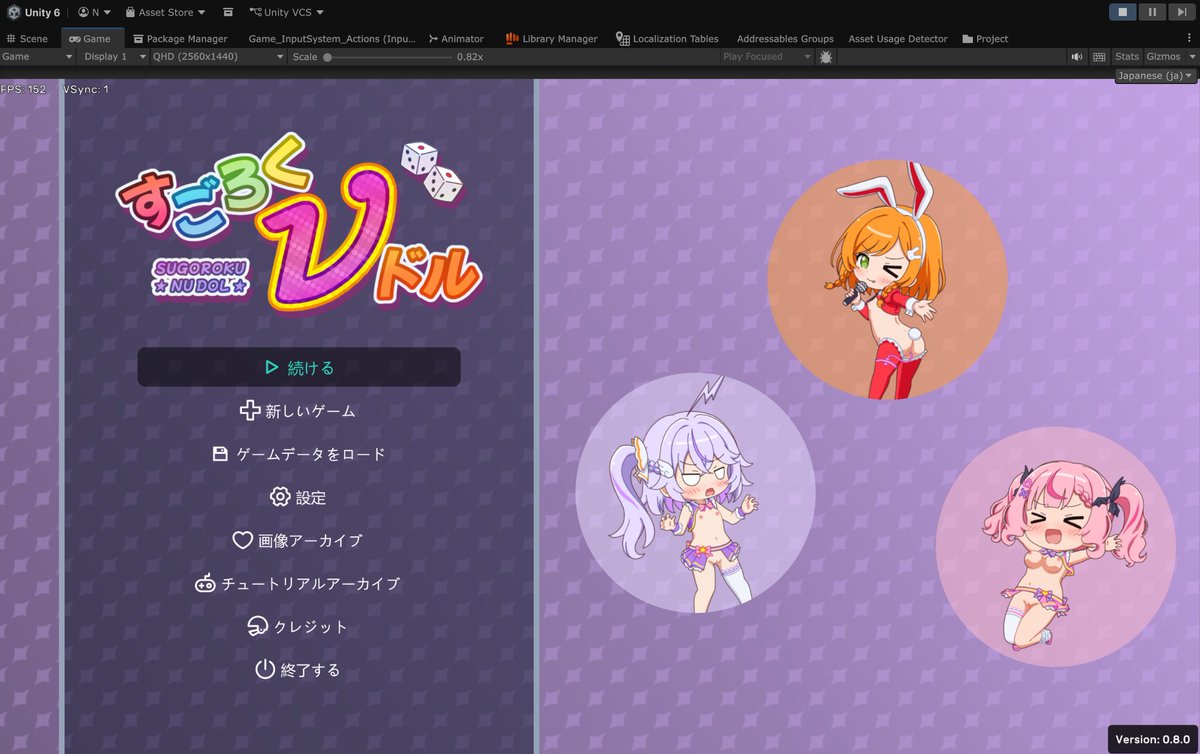Click the FPS 152 counter text
This screenshot has height=754, width=1200.
23,89
